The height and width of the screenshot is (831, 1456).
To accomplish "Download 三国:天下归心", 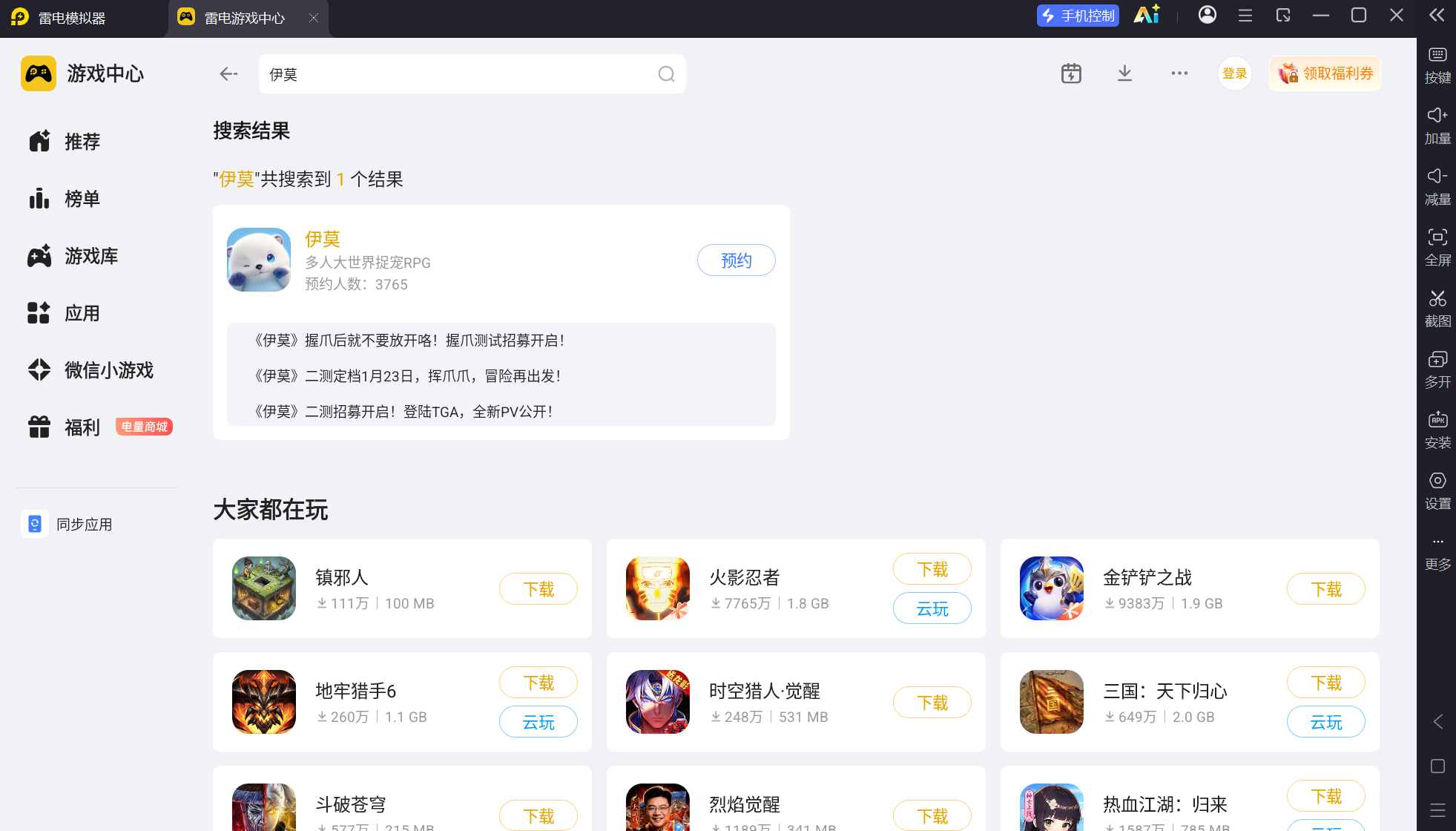I will point(1326,683).
